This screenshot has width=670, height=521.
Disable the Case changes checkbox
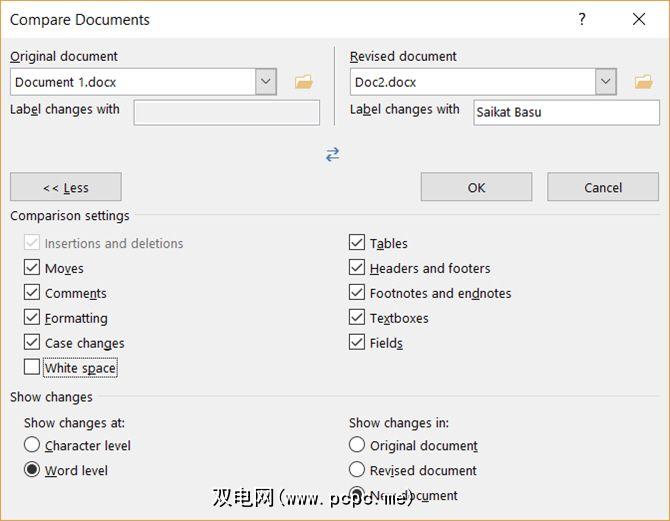click(32, 343)
